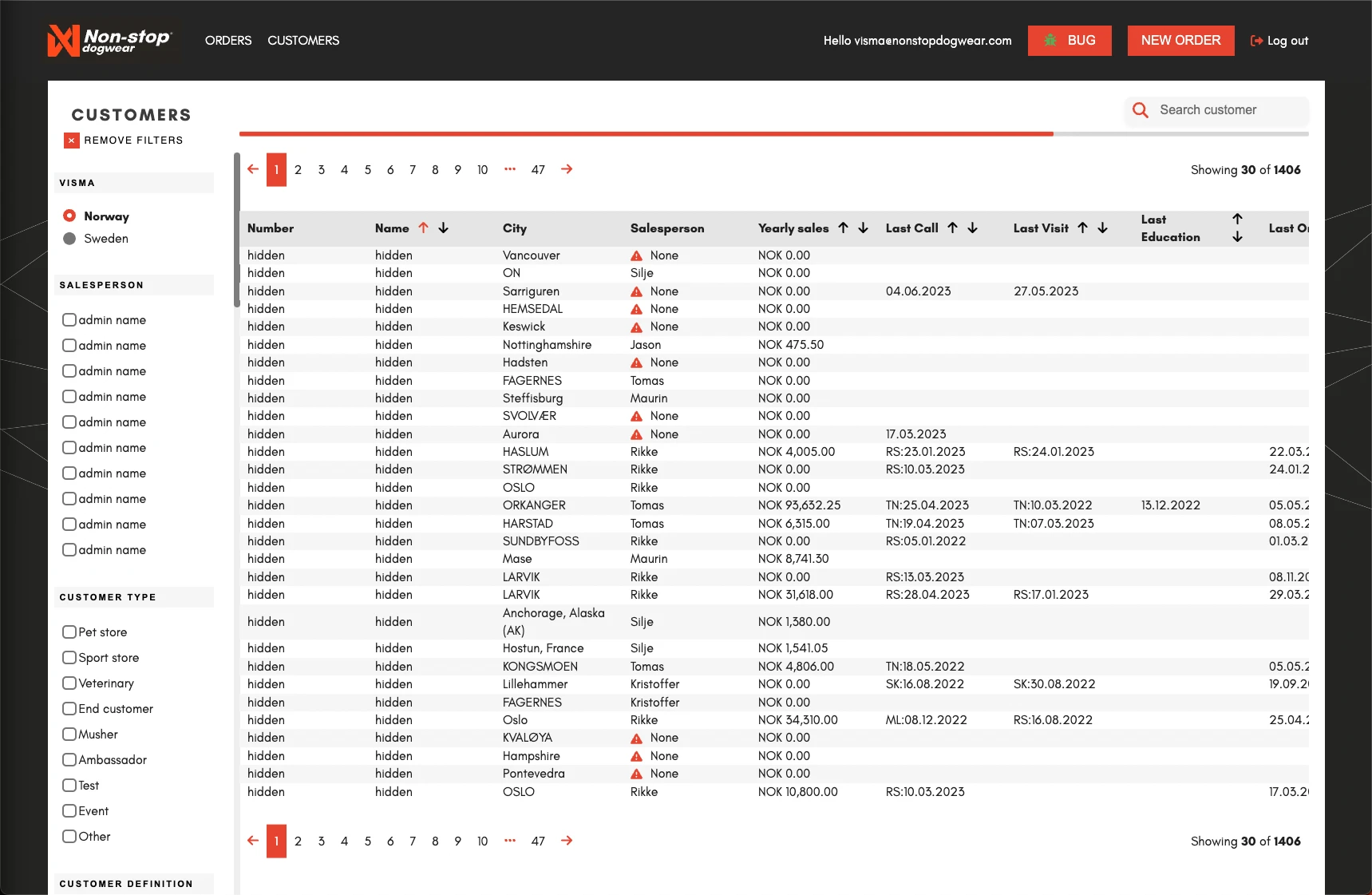1372x895 pixels.
Task: Click REMOVE FILTERS
Action: (132, 140)
